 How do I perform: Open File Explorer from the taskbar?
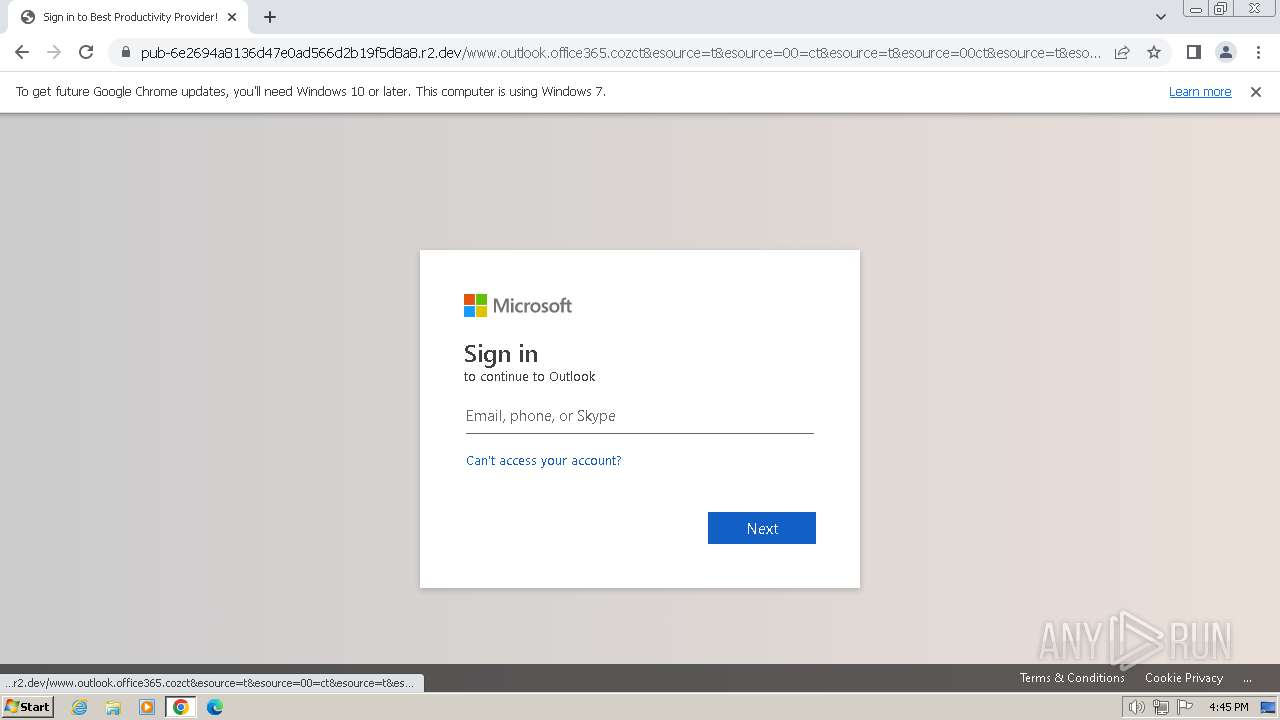coord(113,707)
